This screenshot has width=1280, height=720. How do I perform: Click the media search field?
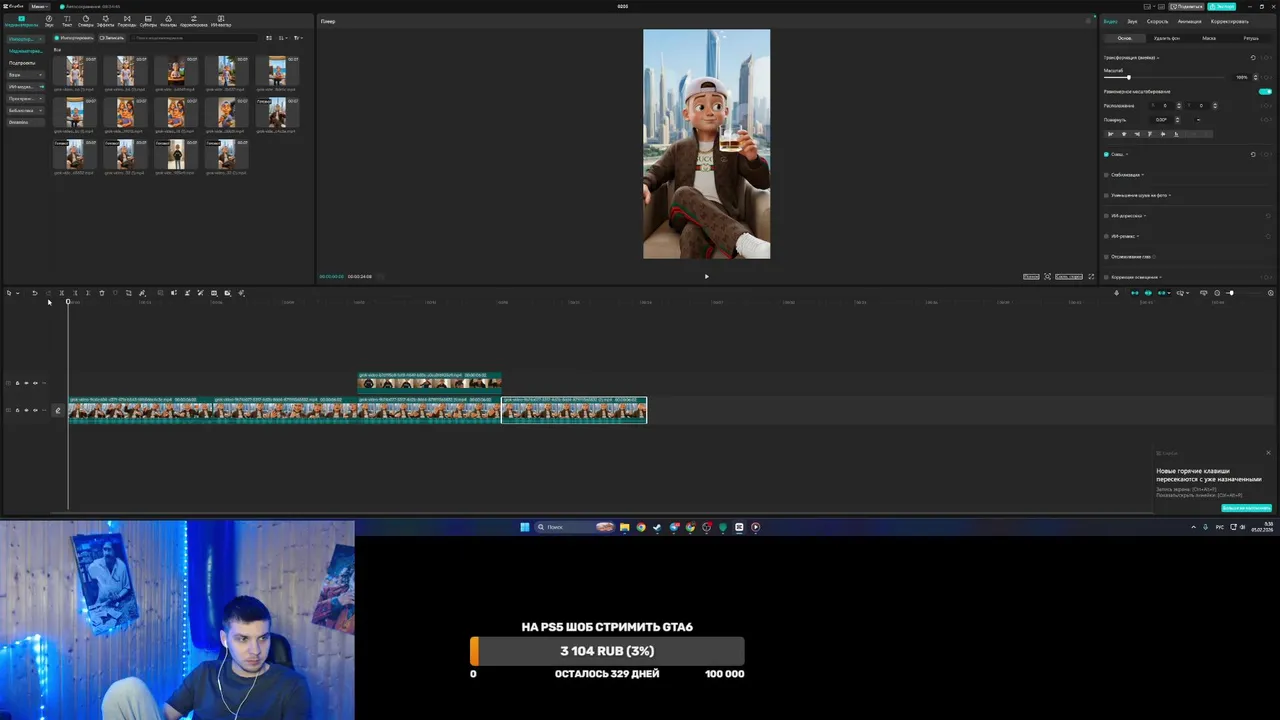(193, 38)
